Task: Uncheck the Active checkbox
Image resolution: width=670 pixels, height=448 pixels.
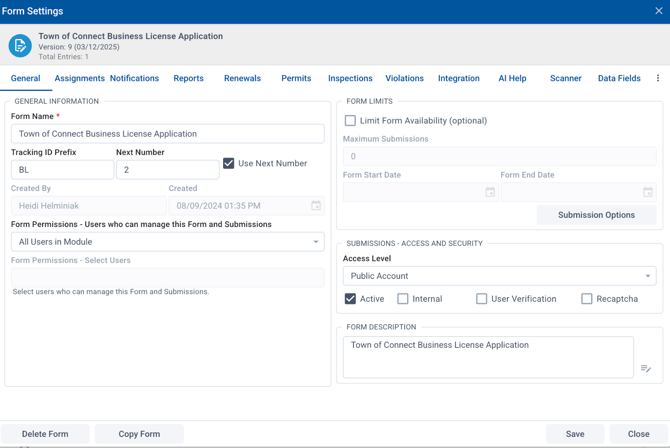Action: [350, 299]
